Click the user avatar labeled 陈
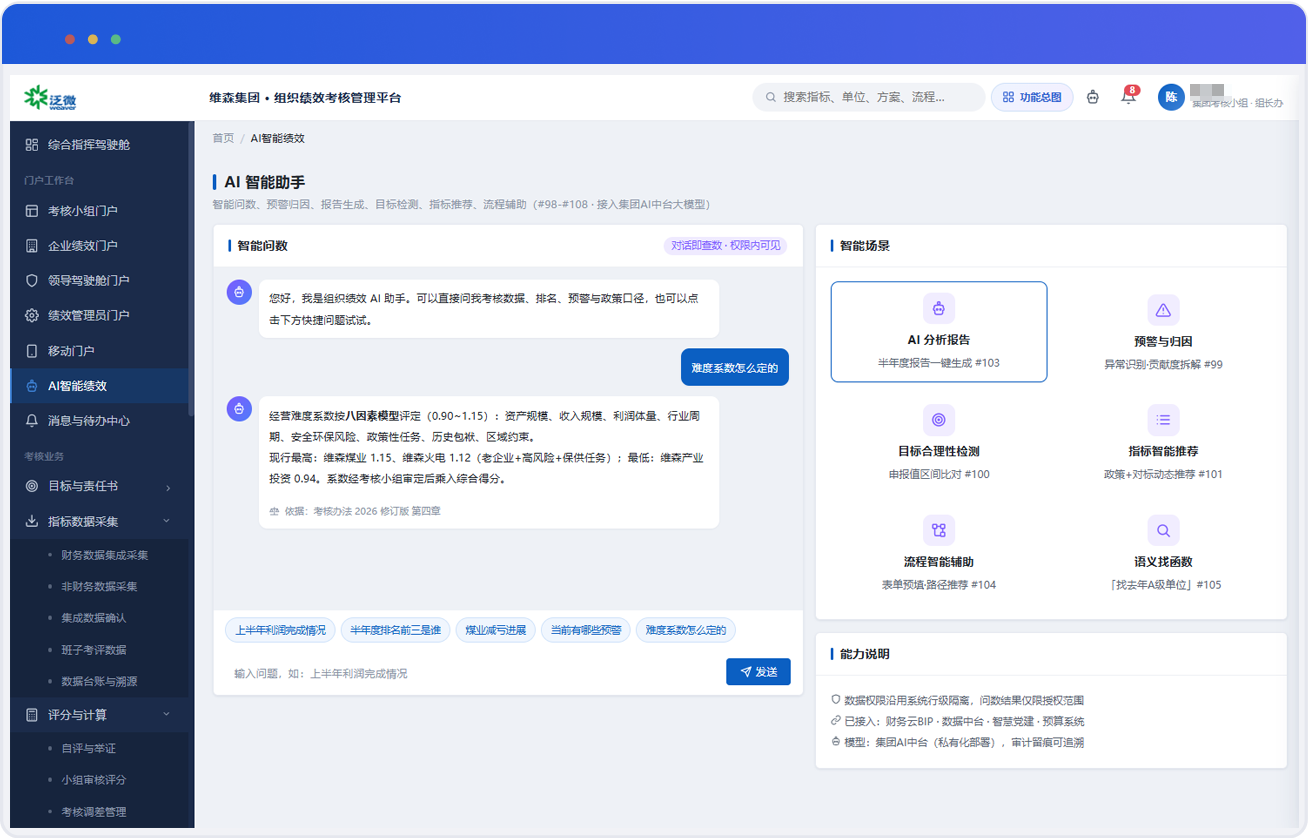This screenshot has width=1308, height=838. coord(1171,97)
